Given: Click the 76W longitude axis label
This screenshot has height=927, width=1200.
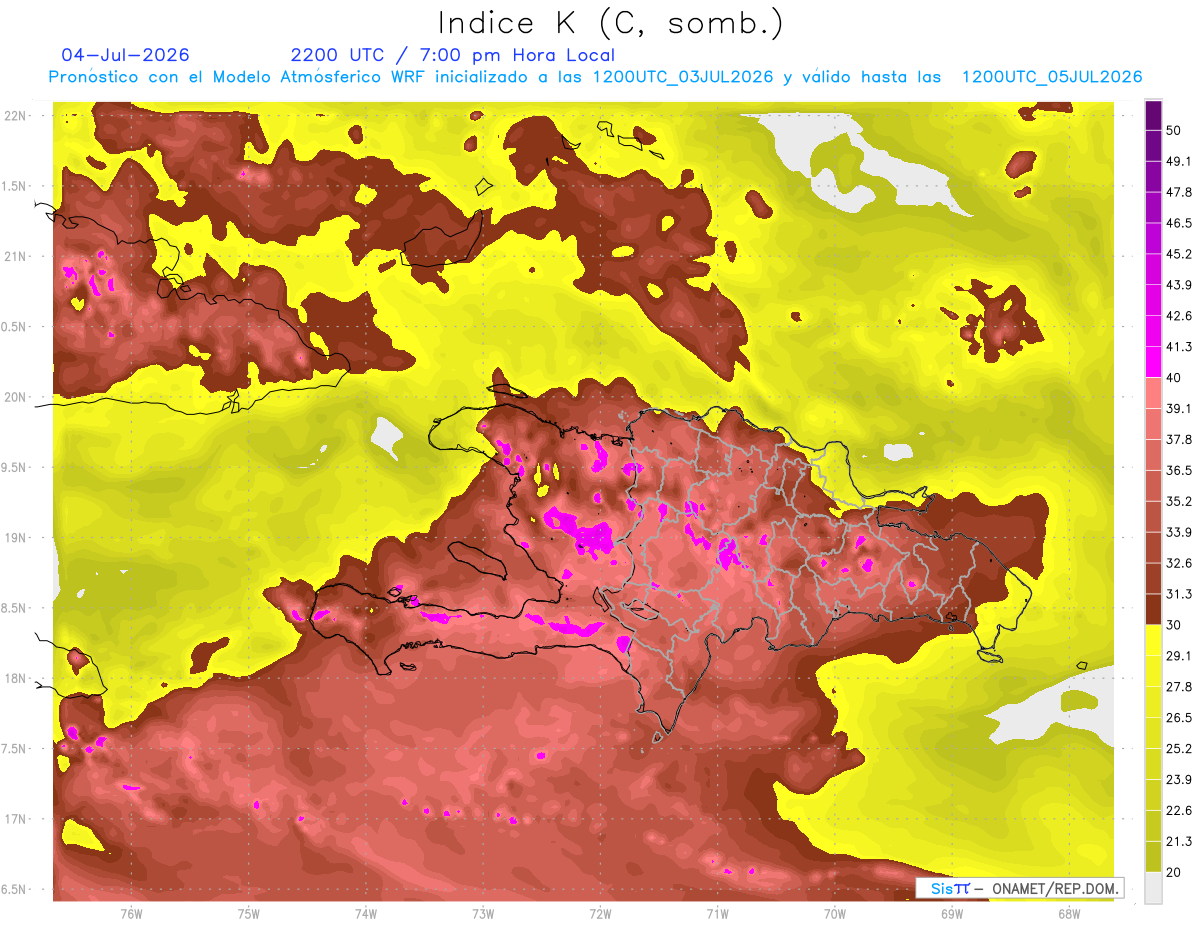Looking at the screenshot, I should pos(131,914).
